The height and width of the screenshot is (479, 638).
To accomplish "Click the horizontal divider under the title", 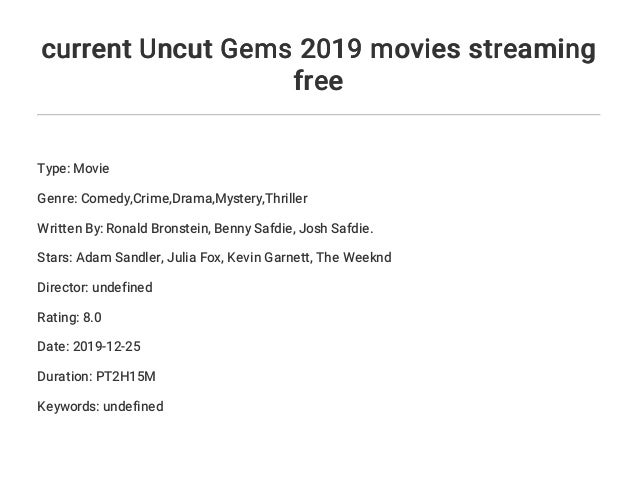I will [319, 115].
